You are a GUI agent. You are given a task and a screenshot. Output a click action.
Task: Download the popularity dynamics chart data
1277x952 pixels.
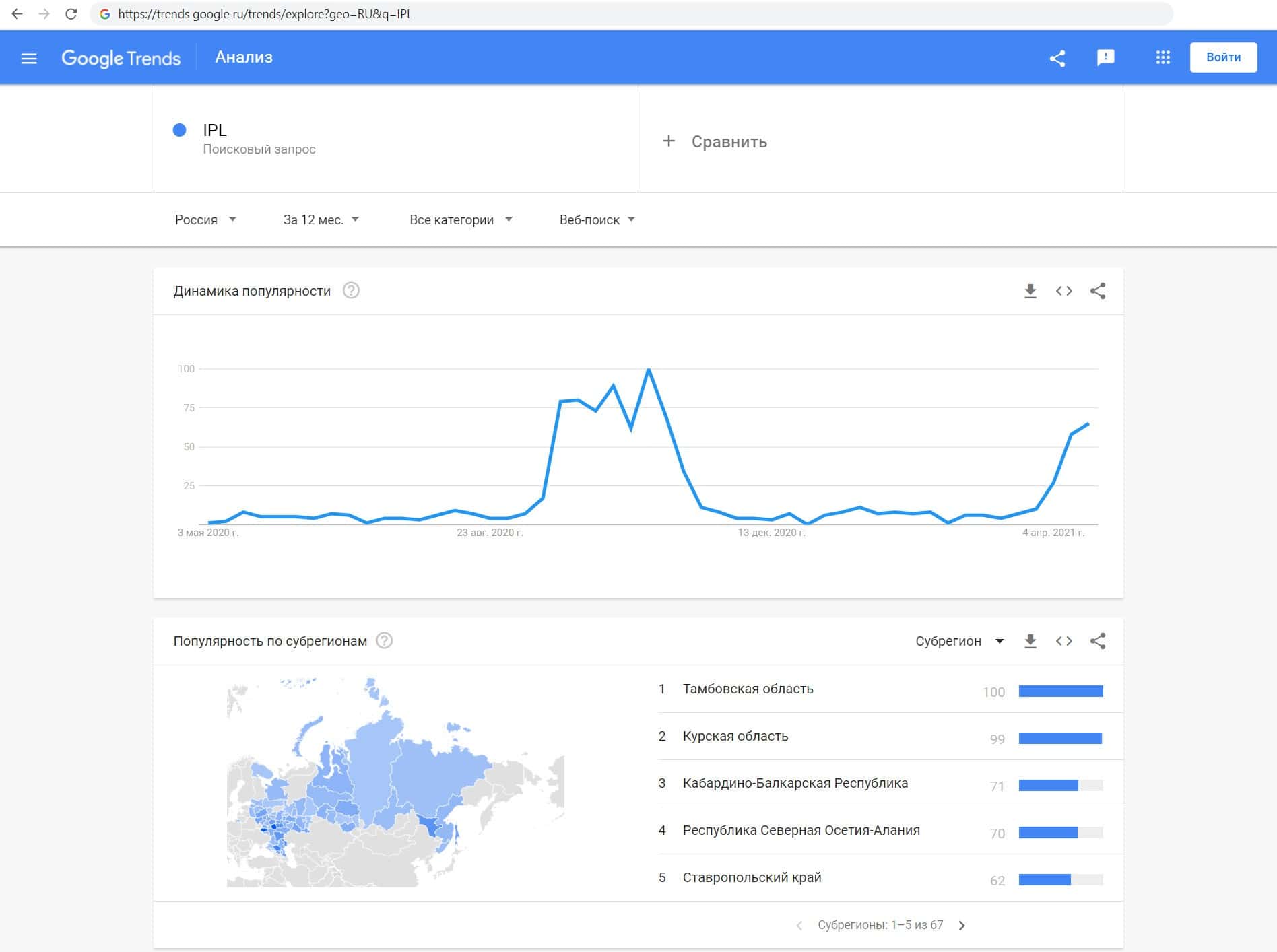click(1030, 291)
